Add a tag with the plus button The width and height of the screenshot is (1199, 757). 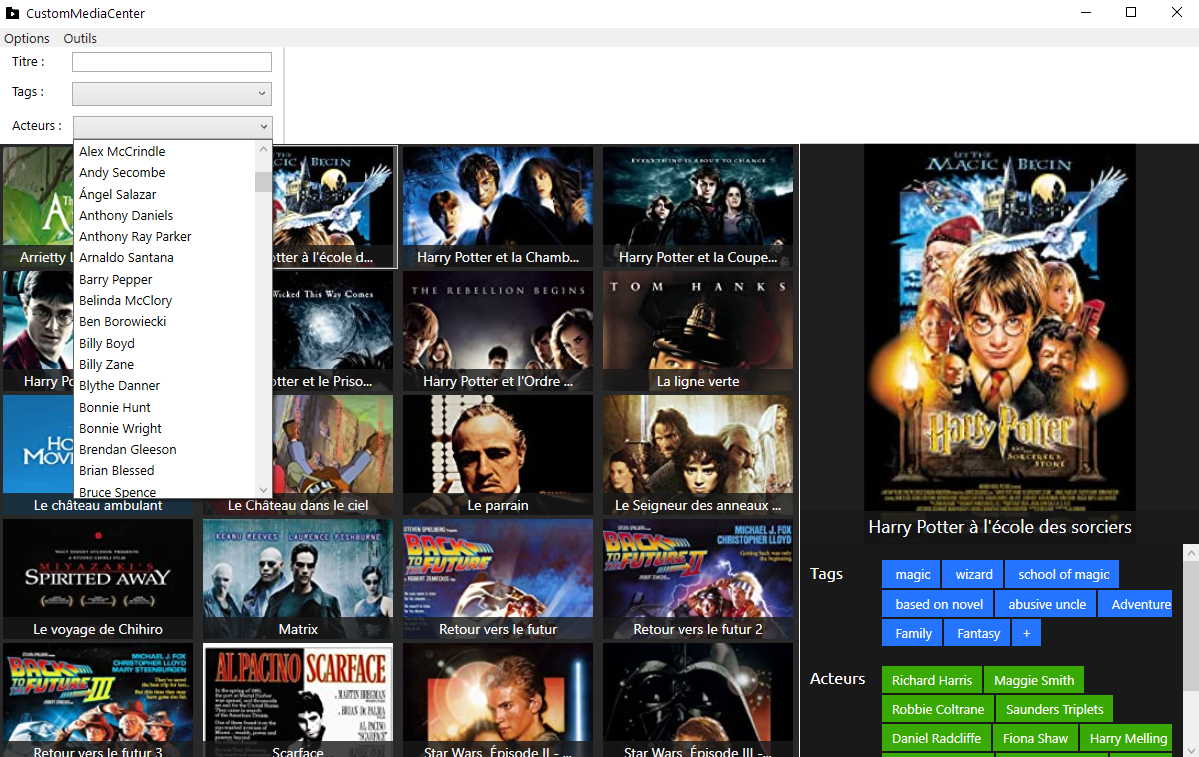(1026, 633)
